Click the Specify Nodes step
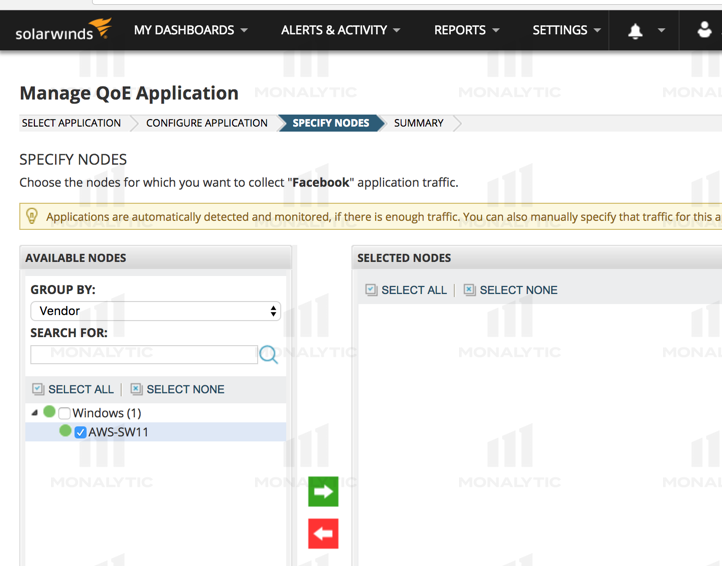The height and width of the screenshot is (566, 722). (x=331, y=123)
